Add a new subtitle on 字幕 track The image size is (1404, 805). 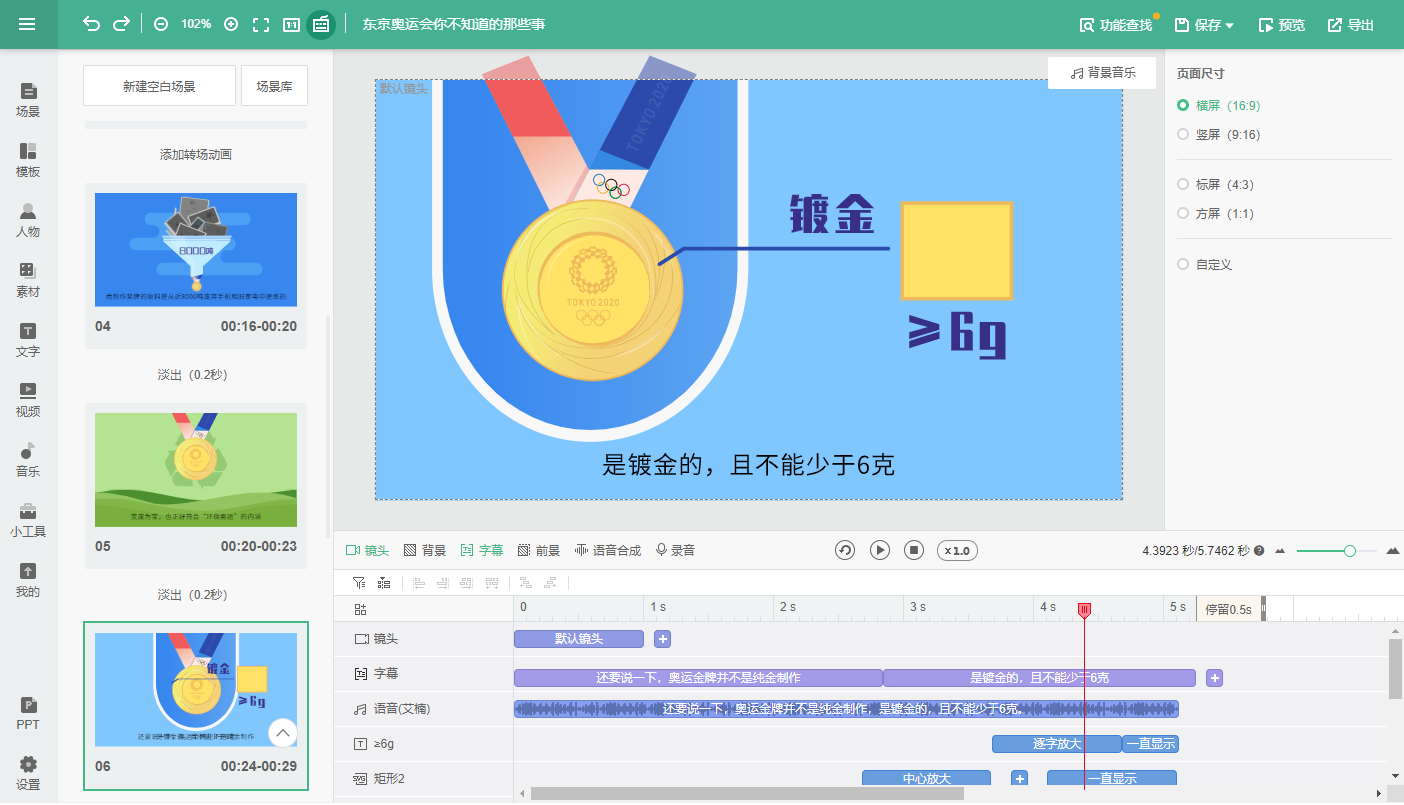1215,678
